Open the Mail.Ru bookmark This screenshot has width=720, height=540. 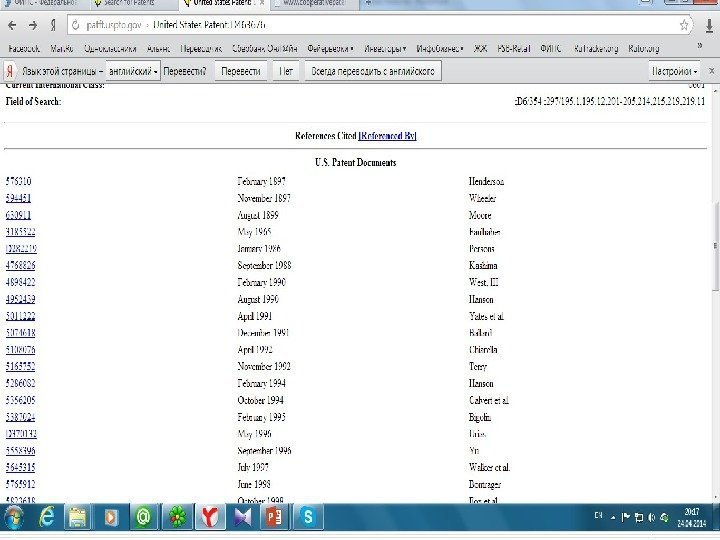pos(62,48)
